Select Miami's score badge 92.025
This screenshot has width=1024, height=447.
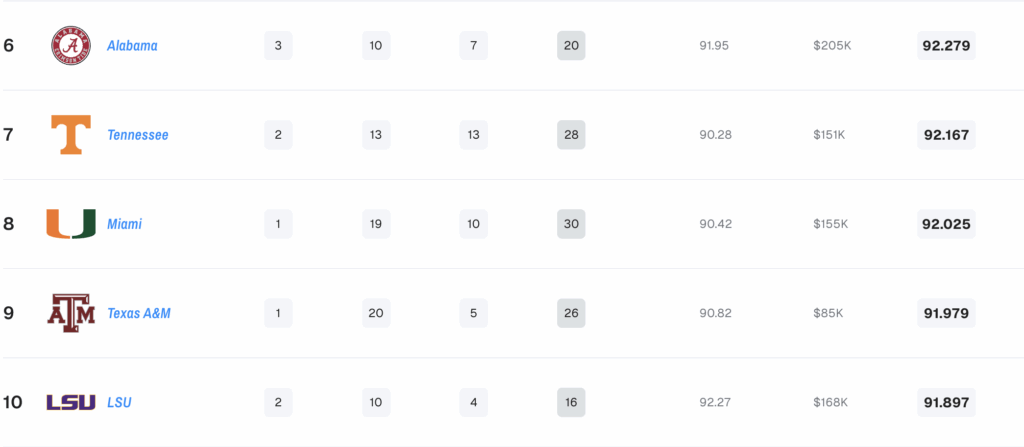click(946, 224)
